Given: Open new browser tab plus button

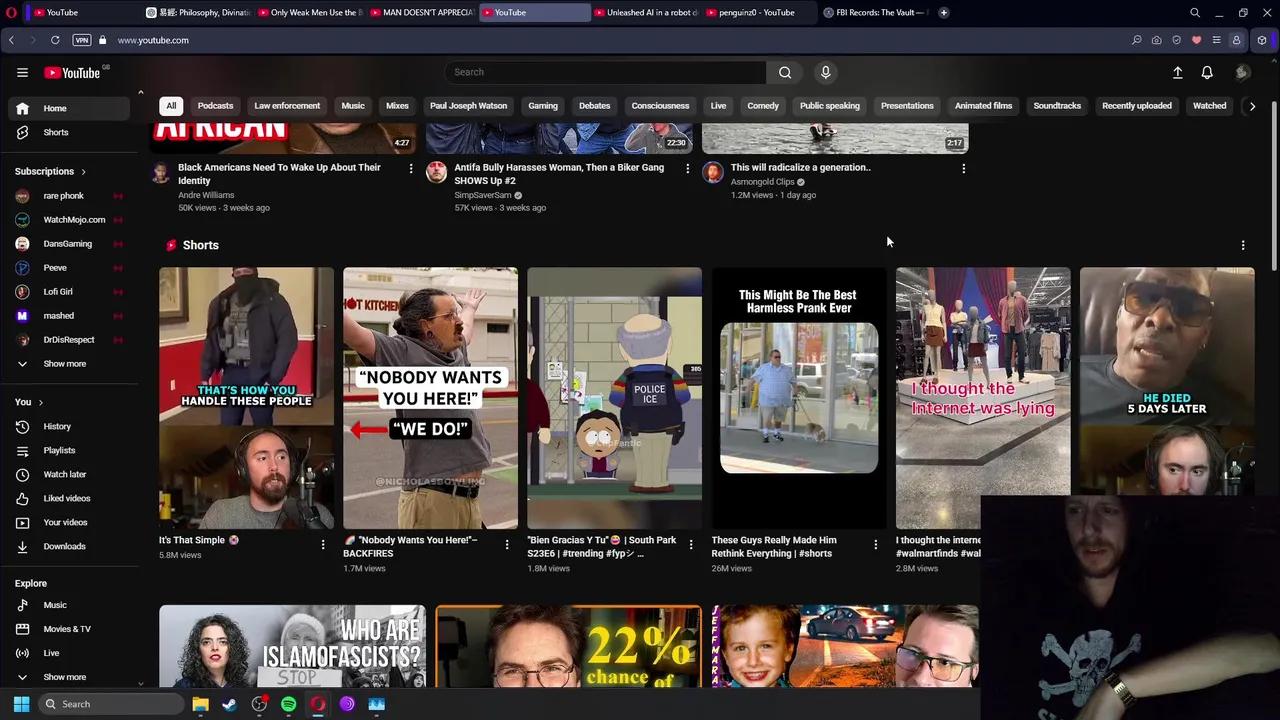Looking at the screenshot, I should (943, 12).
